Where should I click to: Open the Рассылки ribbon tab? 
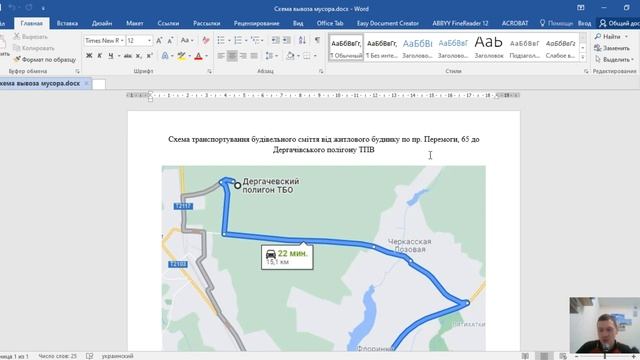coord(207,23)
